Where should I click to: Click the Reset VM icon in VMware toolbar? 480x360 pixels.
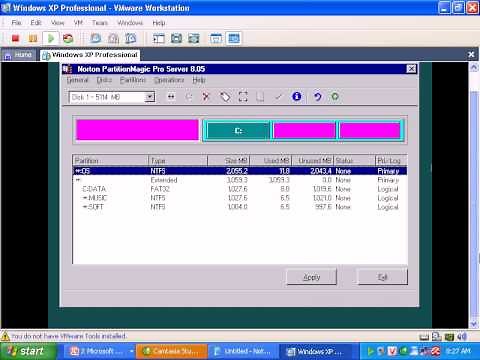click(x=68, y=38)
